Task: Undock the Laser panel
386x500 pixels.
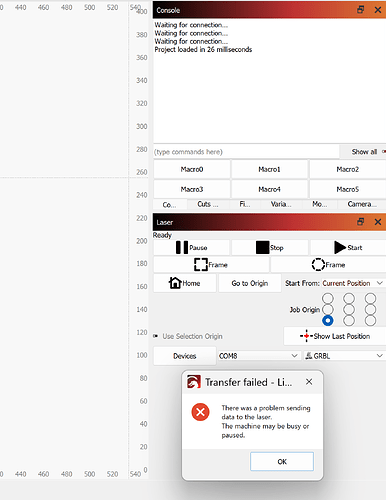Action: [x=360, y=222]
